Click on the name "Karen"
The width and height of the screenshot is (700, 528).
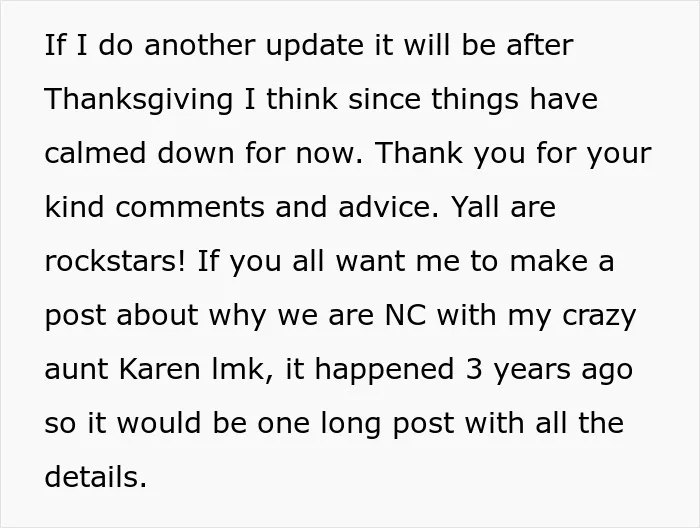tap(159, 369)
